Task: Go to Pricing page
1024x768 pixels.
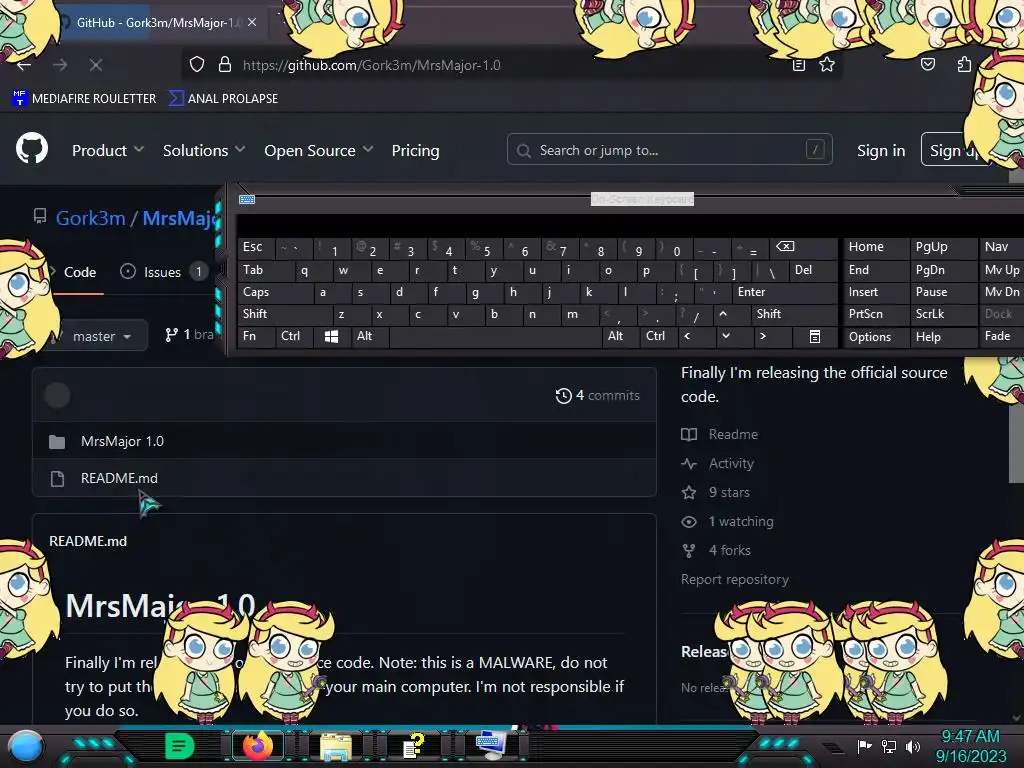Action: (x=415, y=150)
